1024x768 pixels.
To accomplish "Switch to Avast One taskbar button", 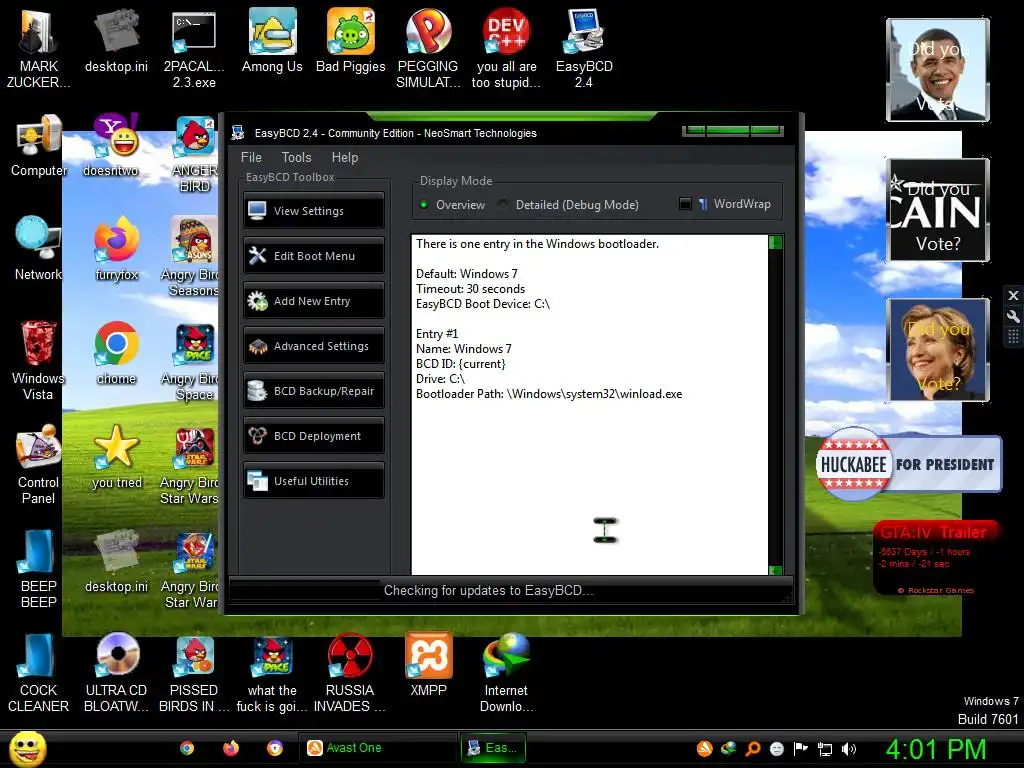I will (x=379, y=748).
